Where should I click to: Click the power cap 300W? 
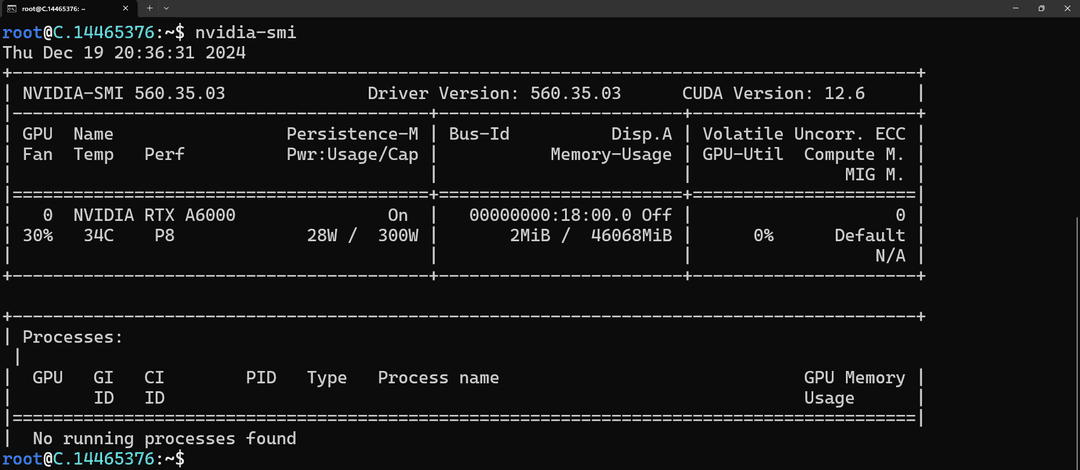point(397,236)
